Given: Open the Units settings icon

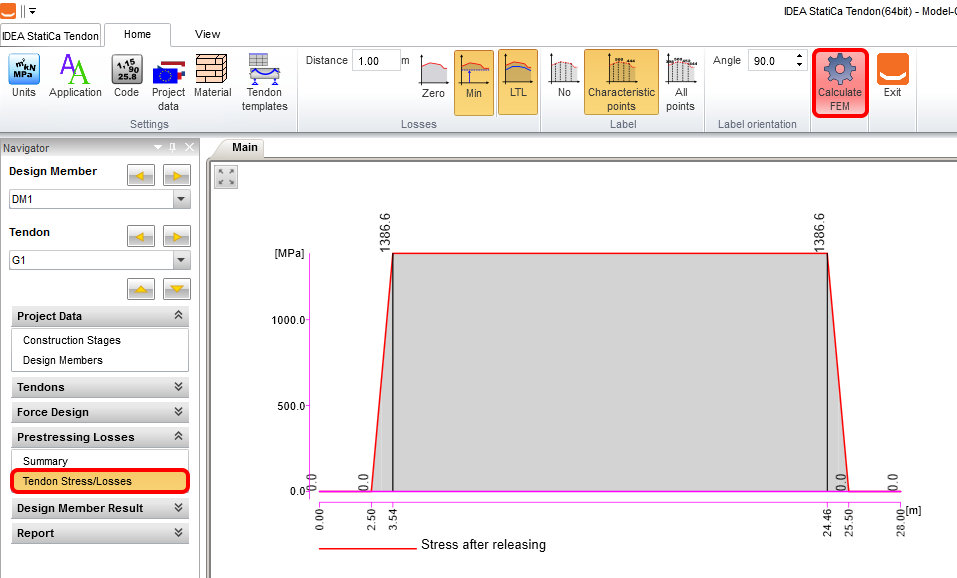Looking at the screenshot, I should click(x=24, y=77).
